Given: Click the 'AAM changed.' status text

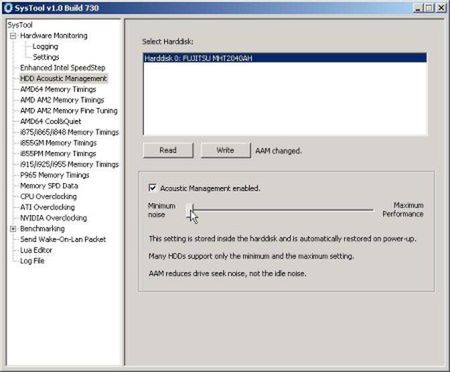Looking at the screenshot, I should pyautogui.click(x=278, y=151).
